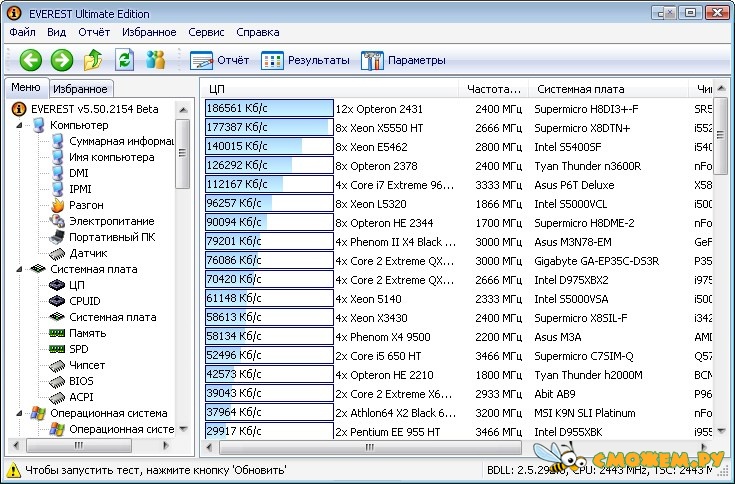Collapse the Системная плата tree node
Image resolution: width=735 pixels, height=484 pixels.
(19, 269)
